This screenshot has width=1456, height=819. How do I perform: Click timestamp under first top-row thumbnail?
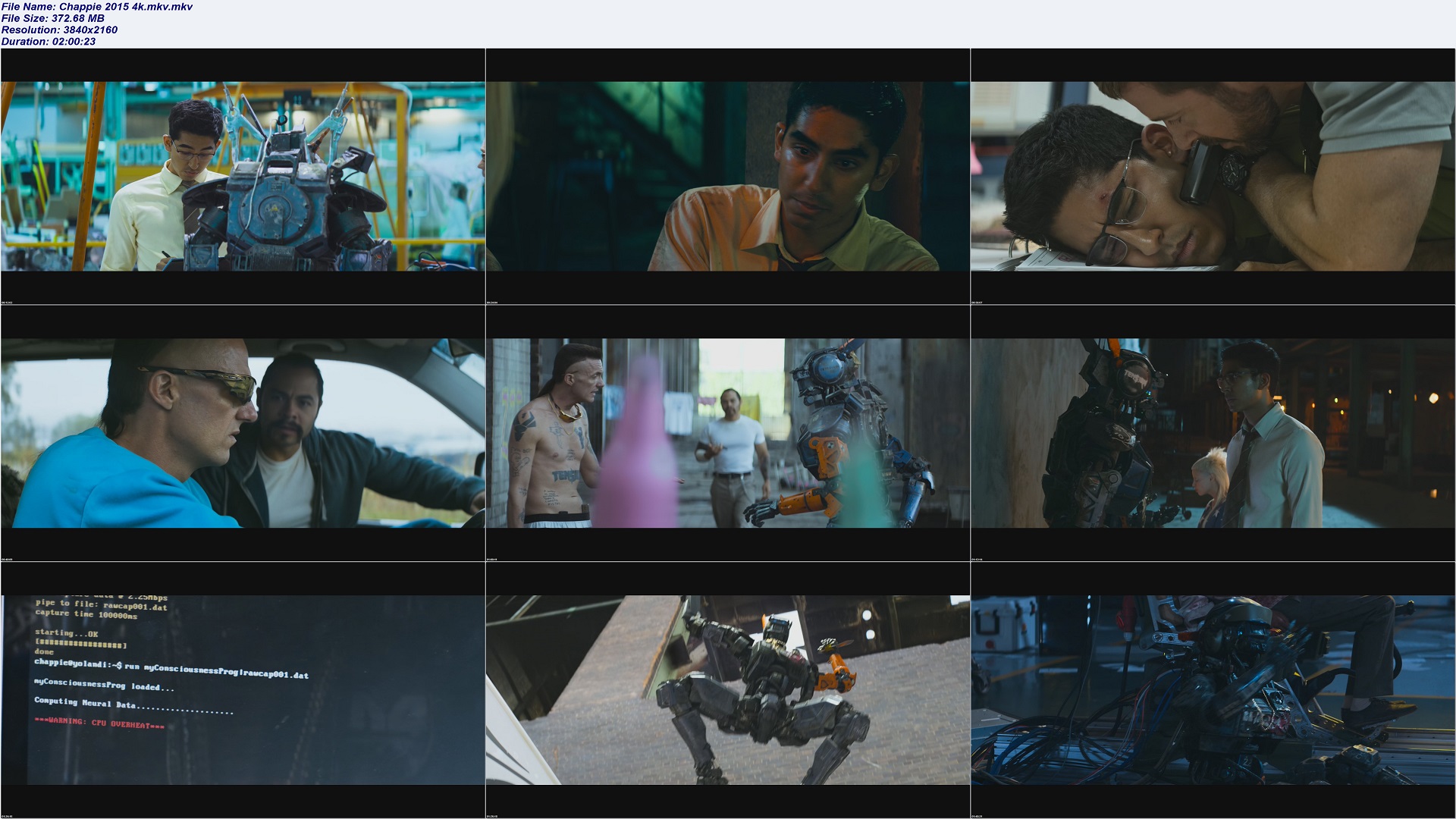8,303
